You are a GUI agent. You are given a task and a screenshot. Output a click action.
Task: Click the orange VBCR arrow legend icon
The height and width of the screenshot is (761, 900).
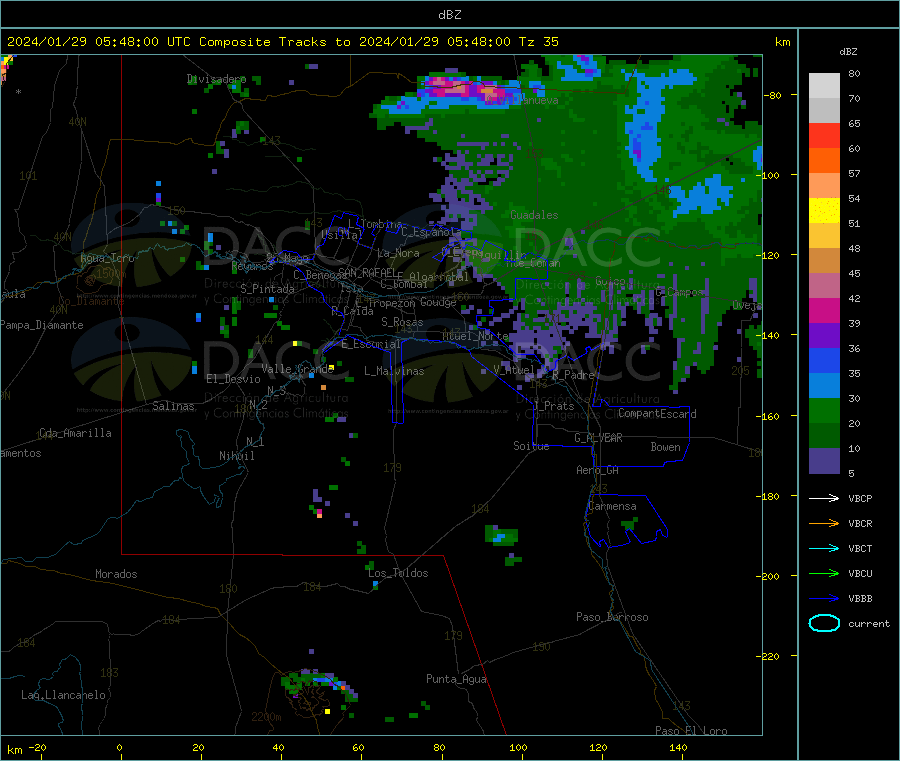824,523
